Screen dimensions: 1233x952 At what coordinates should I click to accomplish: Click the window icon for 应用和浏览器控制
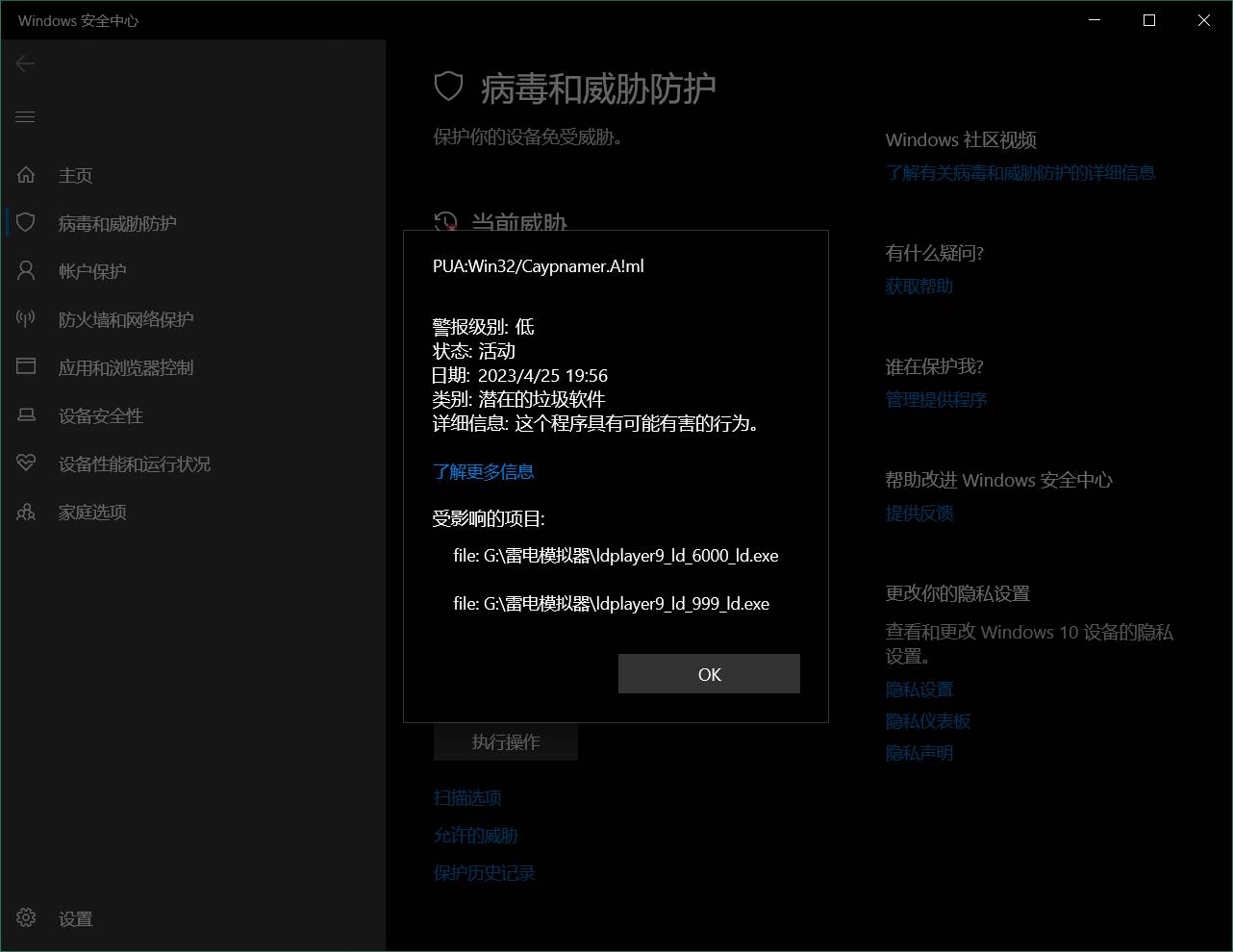26,367
